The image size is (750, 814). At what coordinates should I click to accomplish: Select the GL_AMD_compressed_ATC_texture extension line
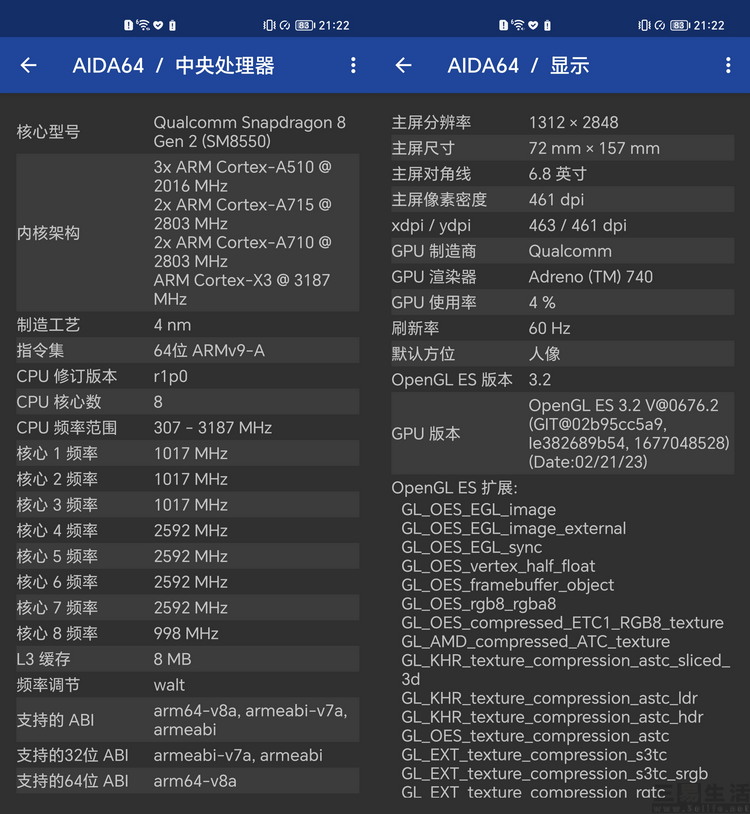(536, 642)
